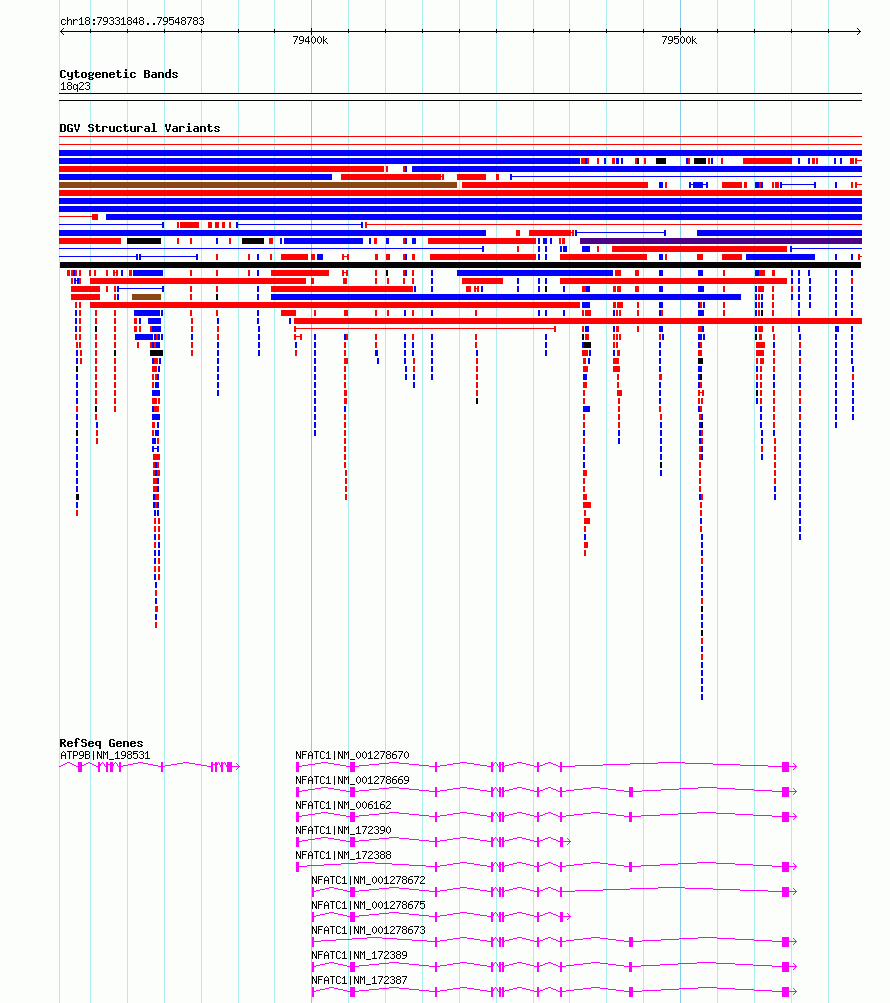Image resolution: width=890 pixels, height=1003 pixels.
Task: Select the NFATC1|NM_172387 transcript label
Action: [x=359, y=980]
